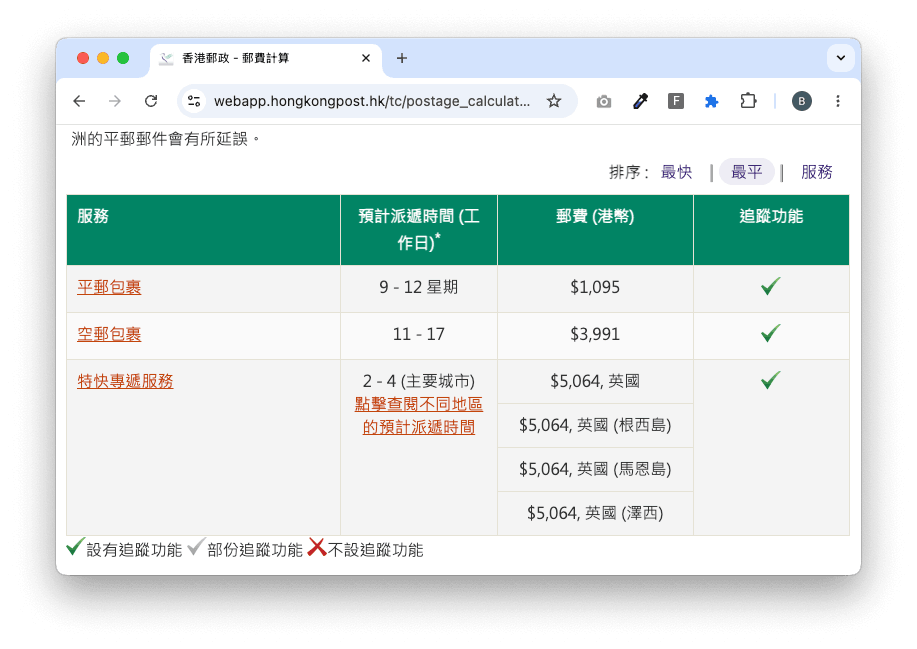Image resolution: width=917 pixels, height=649 pixels.
Task: Click the $5,064, 英國 (澤西) cell
Action: 595,513
